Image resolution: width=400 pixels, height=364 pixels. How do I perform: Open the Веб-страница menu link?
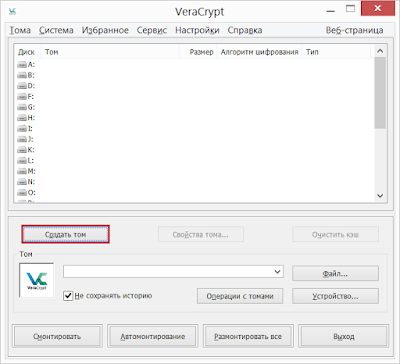point(355,30)
